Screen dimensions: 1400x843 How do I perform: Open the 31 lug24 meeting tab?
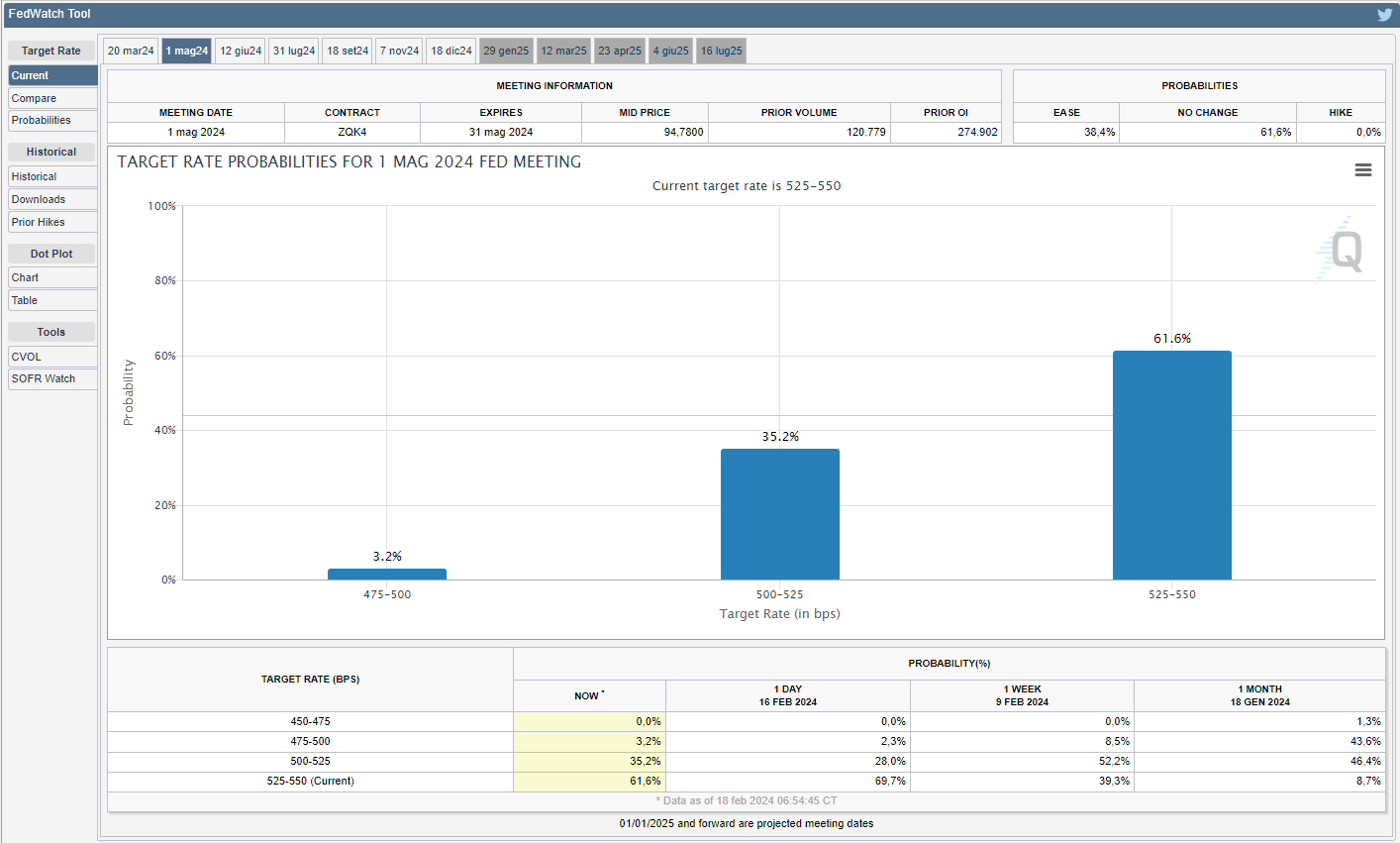pos(294,51)
